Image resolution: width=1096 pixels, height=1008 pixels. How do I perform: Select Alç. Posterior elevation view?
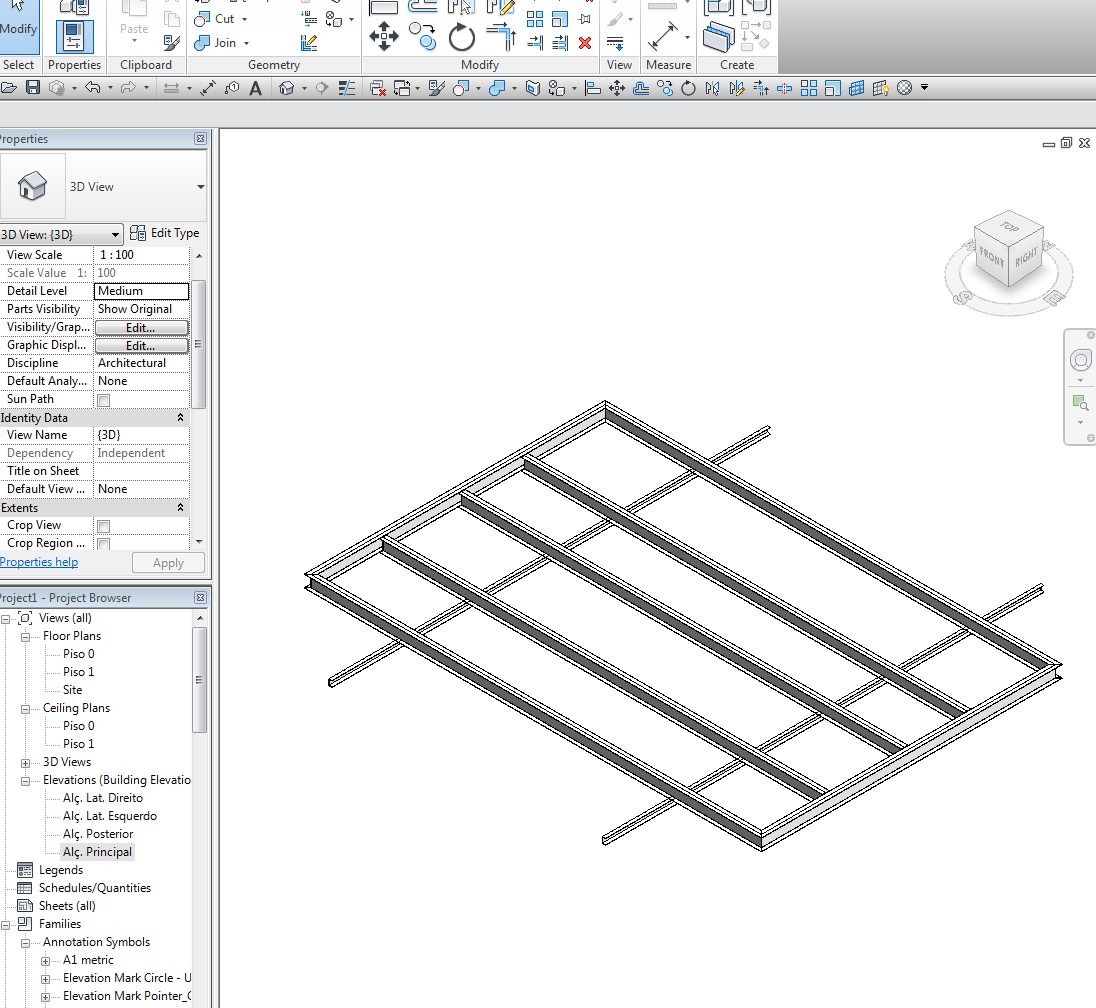coord(97,834)
